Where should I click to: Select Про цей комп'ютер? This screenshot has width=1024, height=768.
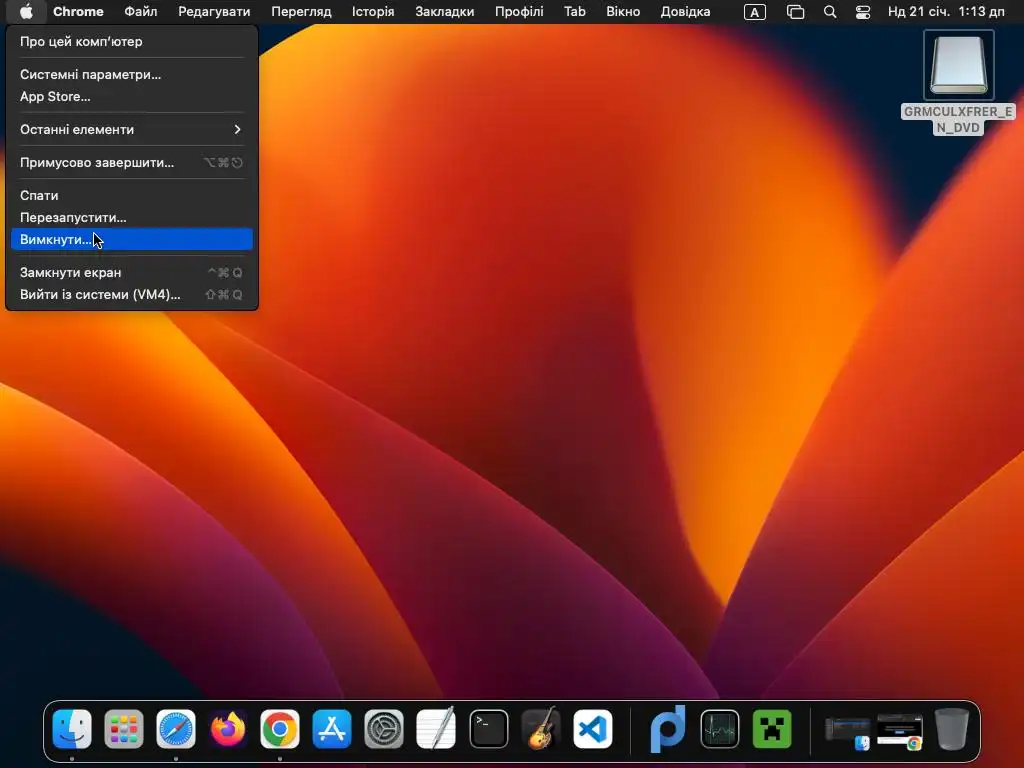coord(131,41)
